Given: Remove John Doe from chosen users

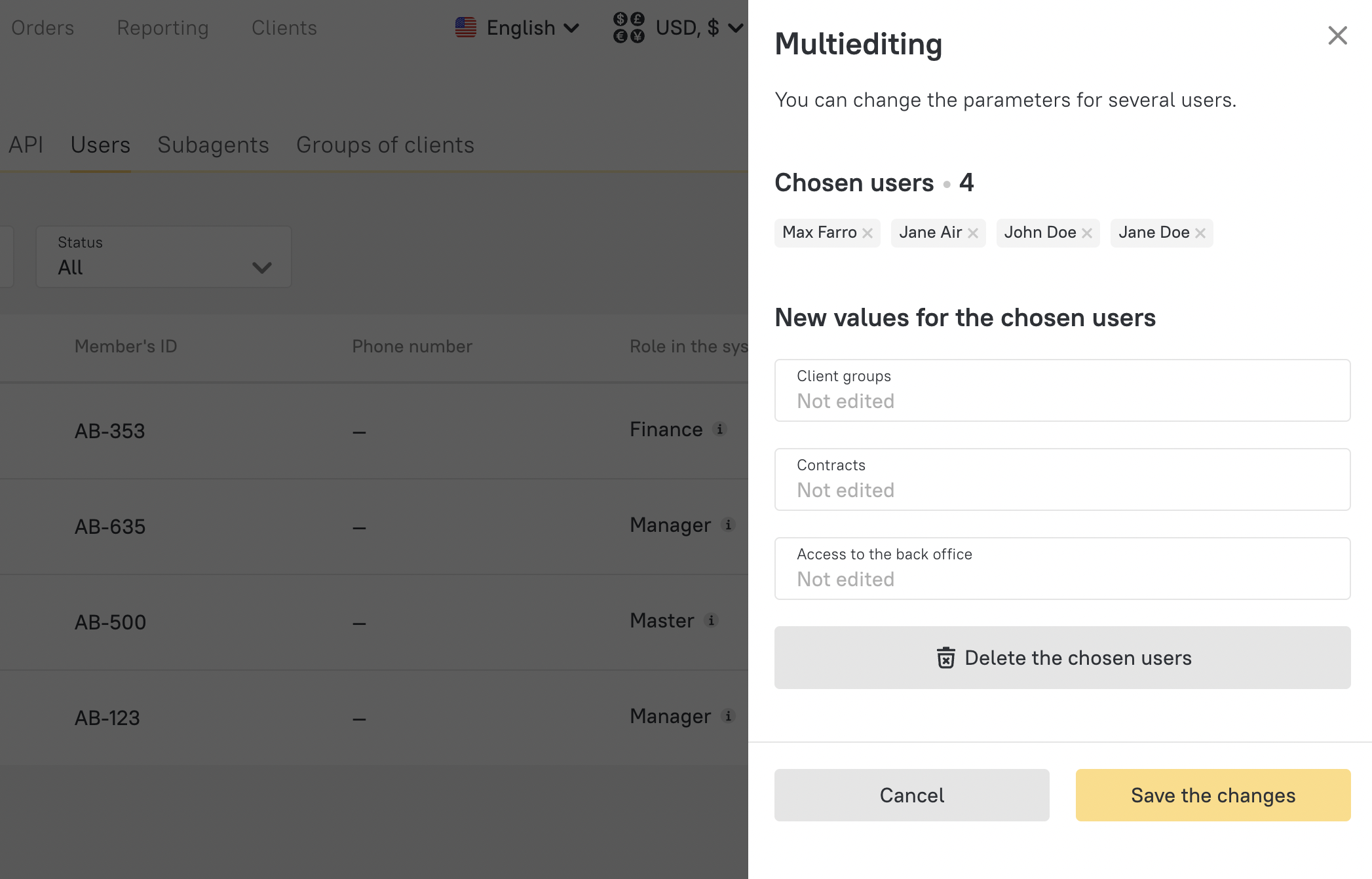Looking at the screenshot, I should [1088, 233].
